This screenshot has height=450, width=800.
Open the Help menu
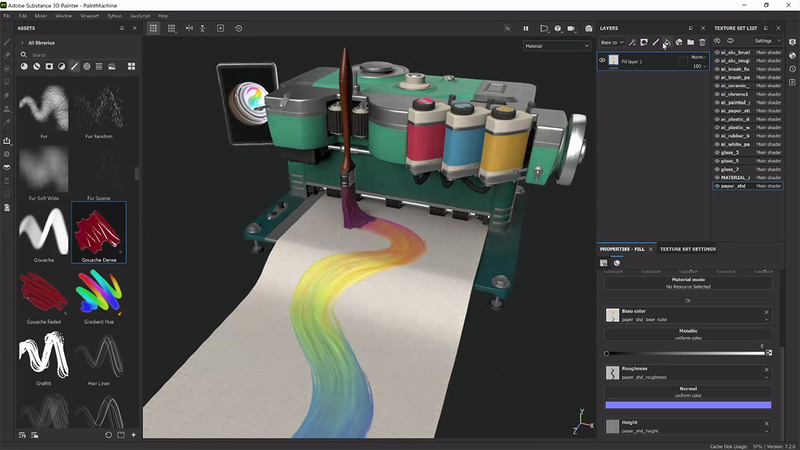pos(163,16)
